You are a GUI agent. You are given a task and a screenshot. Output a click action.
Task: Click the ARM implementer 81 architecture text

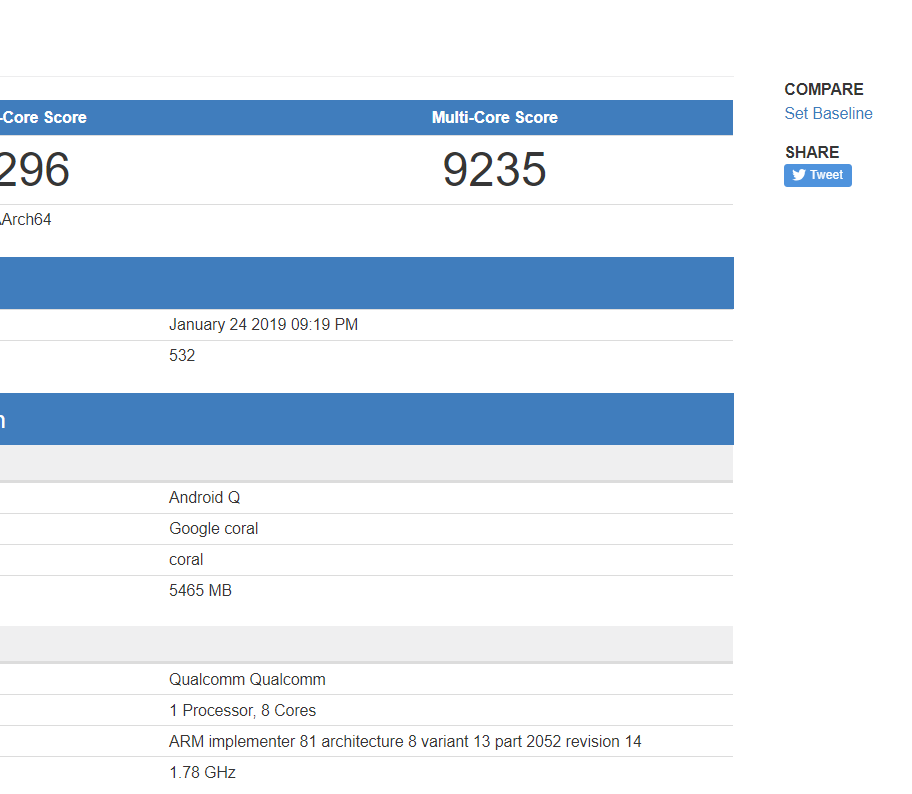[x=404, y=741]
